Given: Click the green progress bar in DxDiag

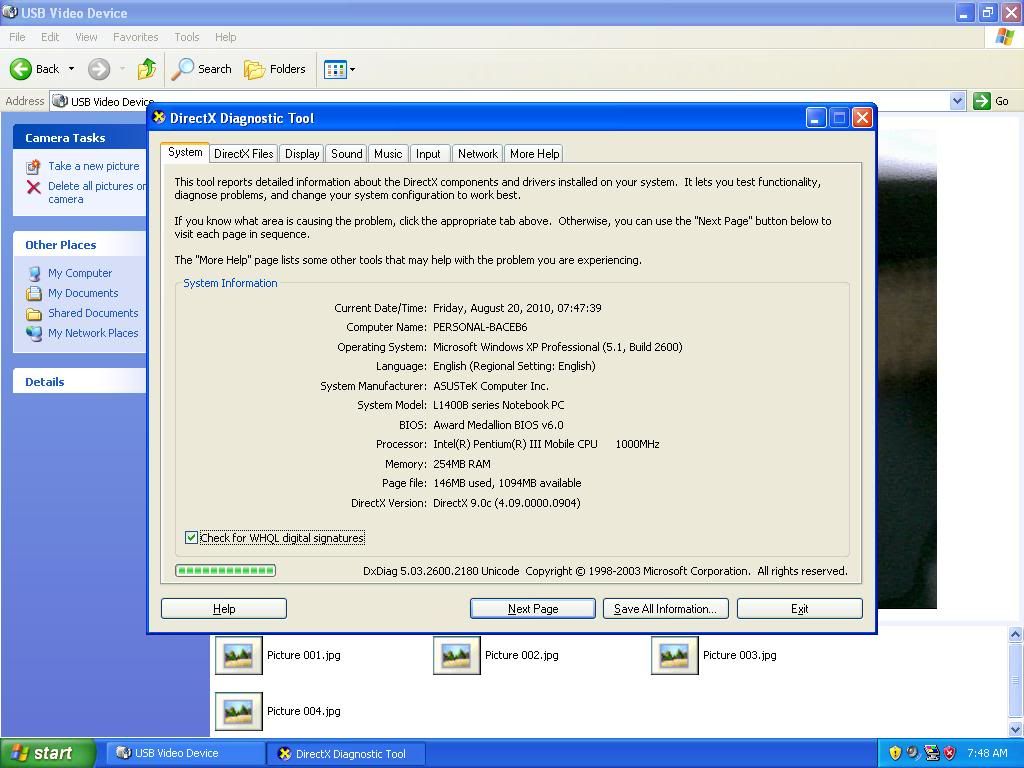Looking at the screenshot, I should 225,571.
